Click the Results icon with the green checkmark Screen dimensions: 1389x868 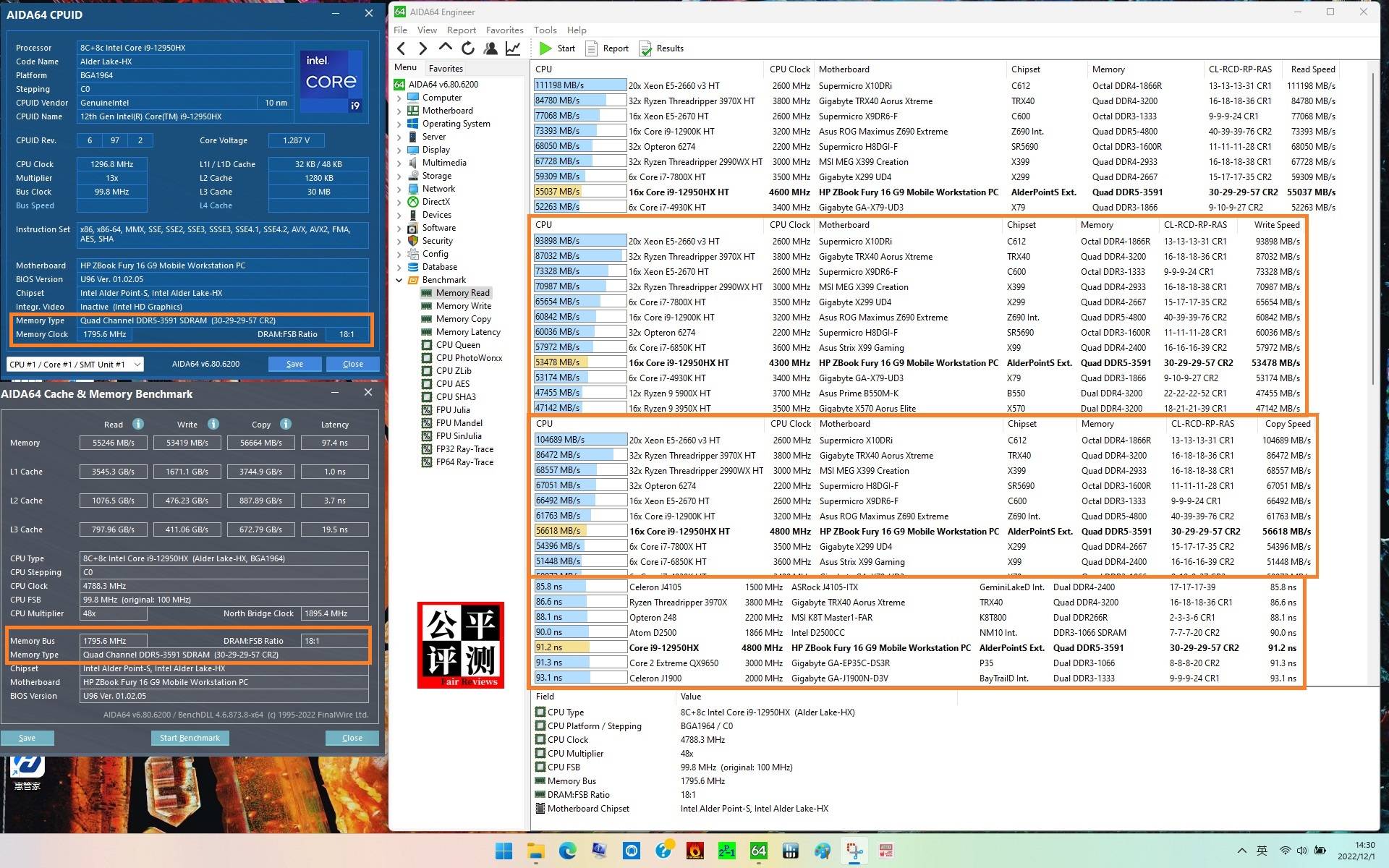pos(646,48)
